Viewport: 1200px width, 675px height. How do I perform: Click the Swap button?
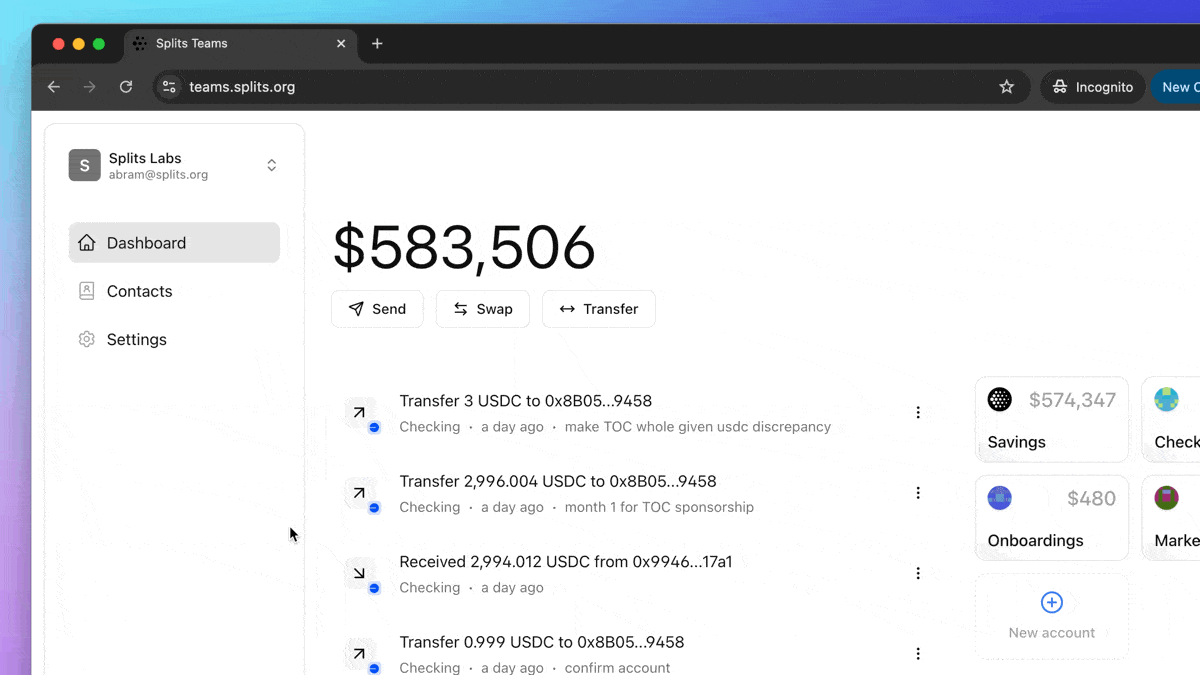[x=483, y=309]
